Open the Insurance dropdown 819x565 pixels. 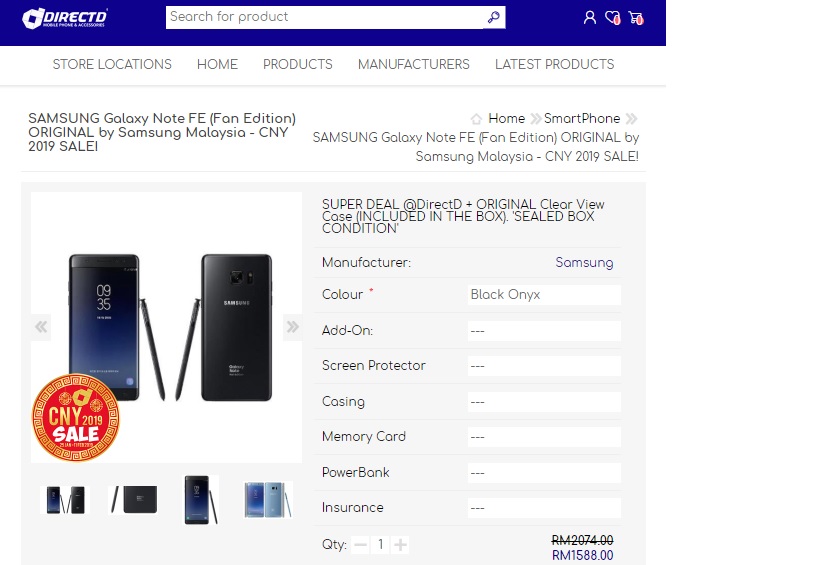pyautogui.click(x=544, y=508)
